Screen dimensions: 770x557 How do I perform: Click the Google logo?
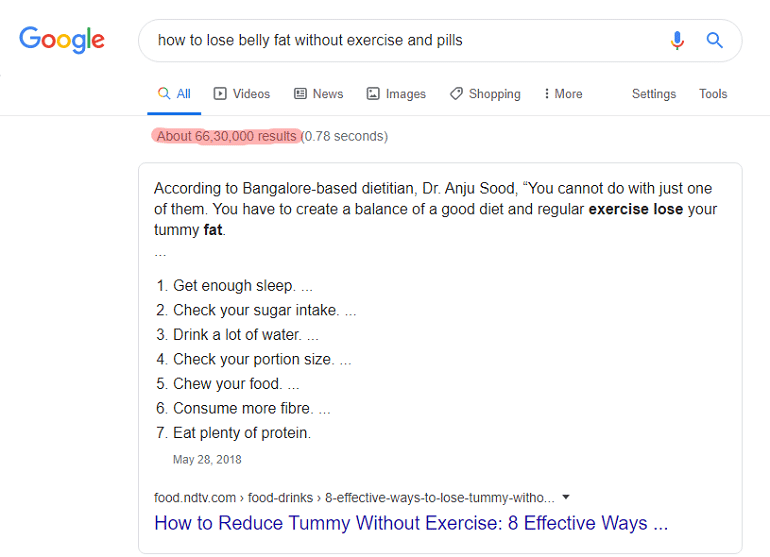(x=62, y=40)
